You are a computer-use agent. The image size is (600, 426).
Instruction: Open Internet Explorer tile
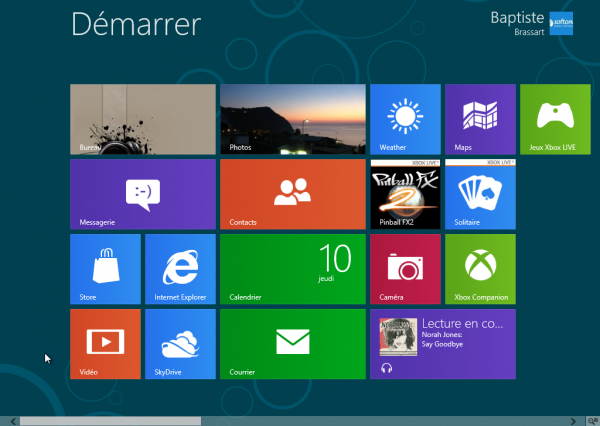tap(180, 269)
